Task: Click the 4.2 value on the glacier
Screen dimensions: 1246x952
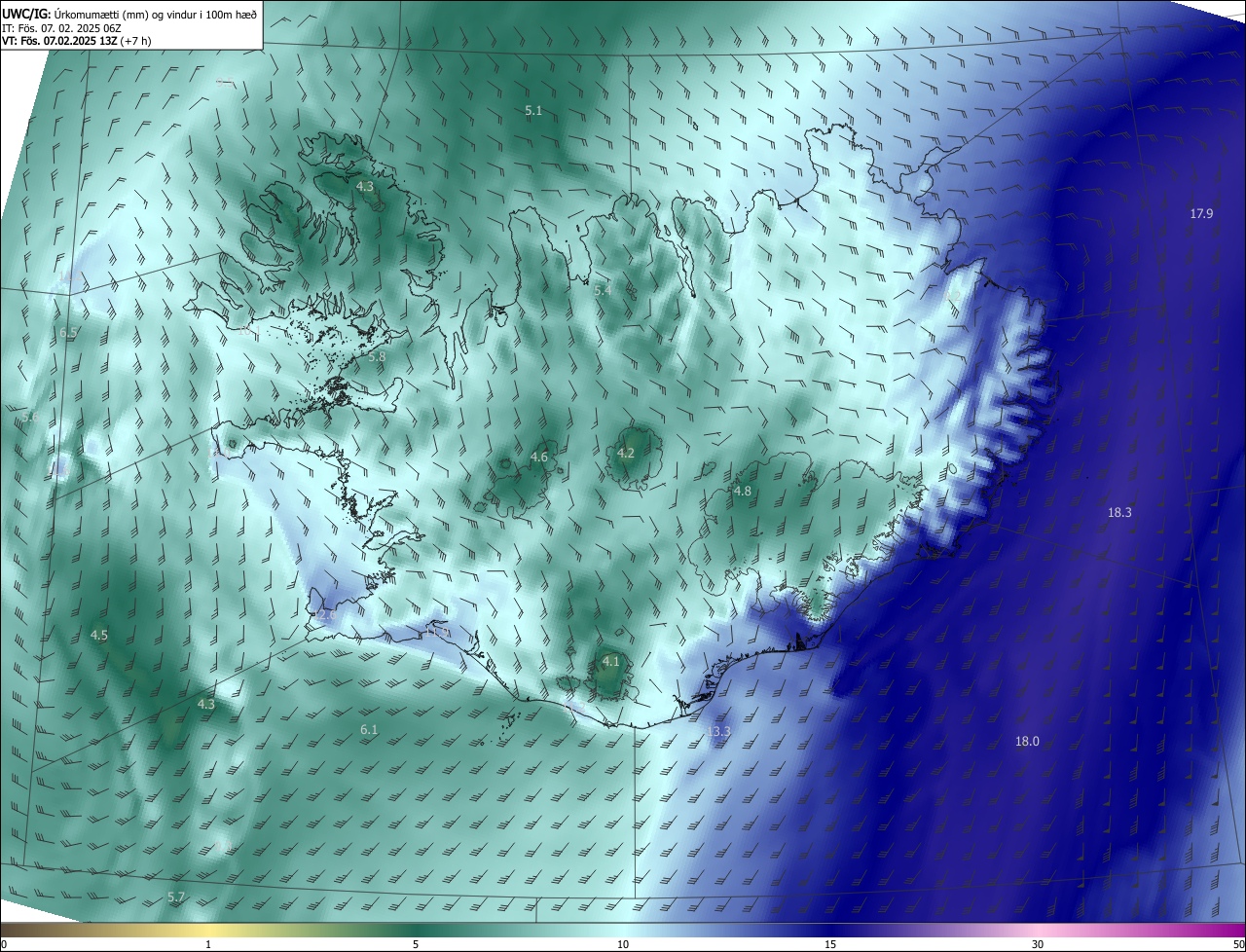Action: (626, 453)
